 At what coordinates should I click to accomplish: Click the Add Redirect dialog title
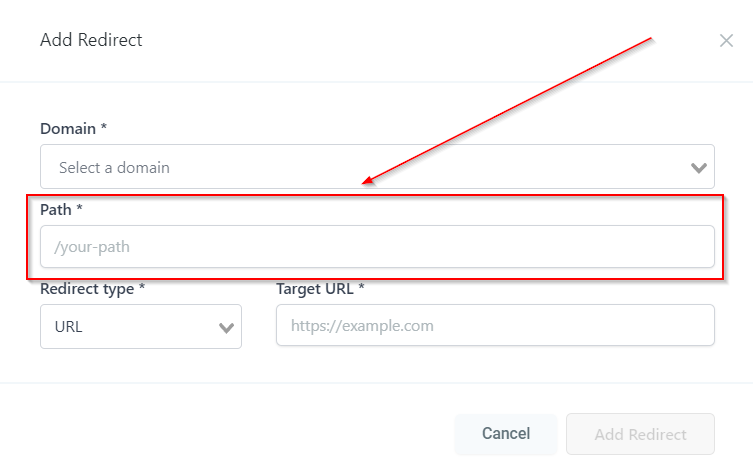coord(91,41)
